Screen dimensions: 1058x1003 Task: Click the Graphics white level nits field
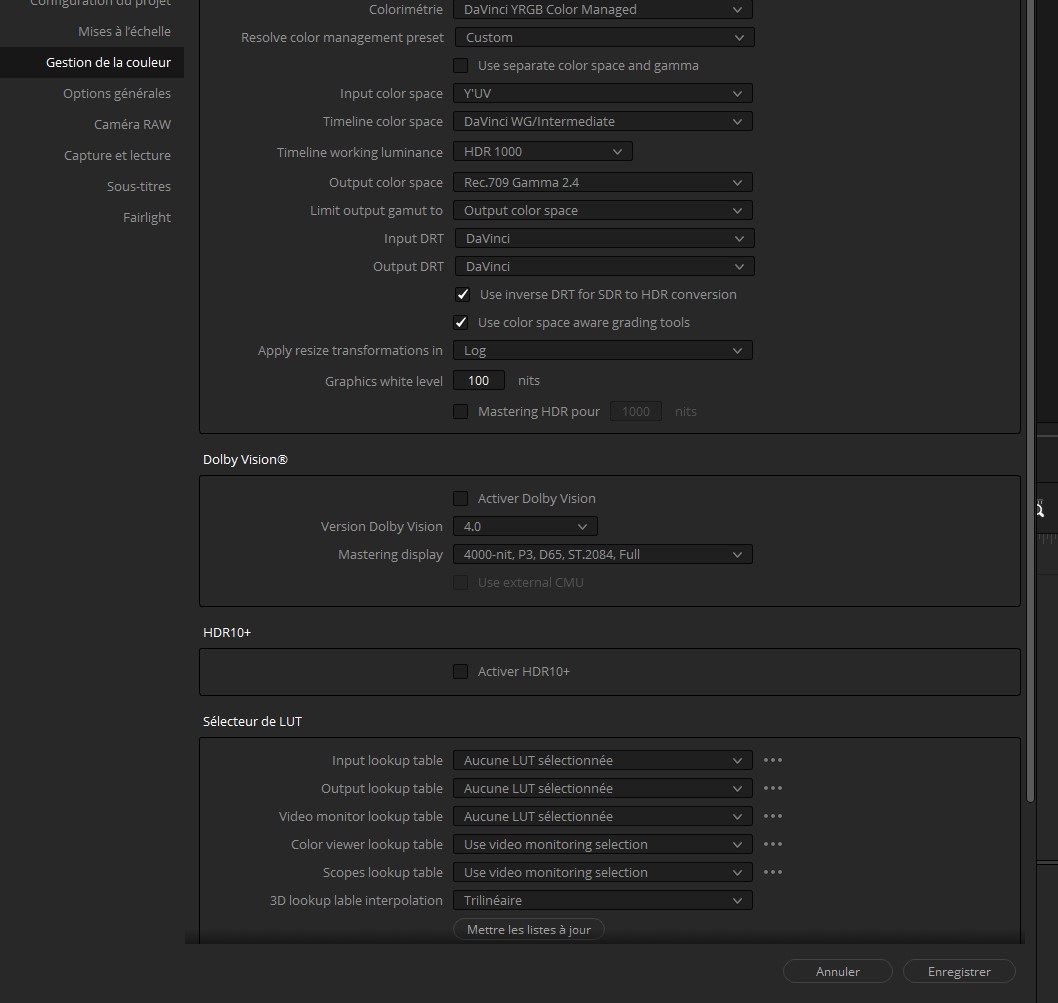point(479,380)
